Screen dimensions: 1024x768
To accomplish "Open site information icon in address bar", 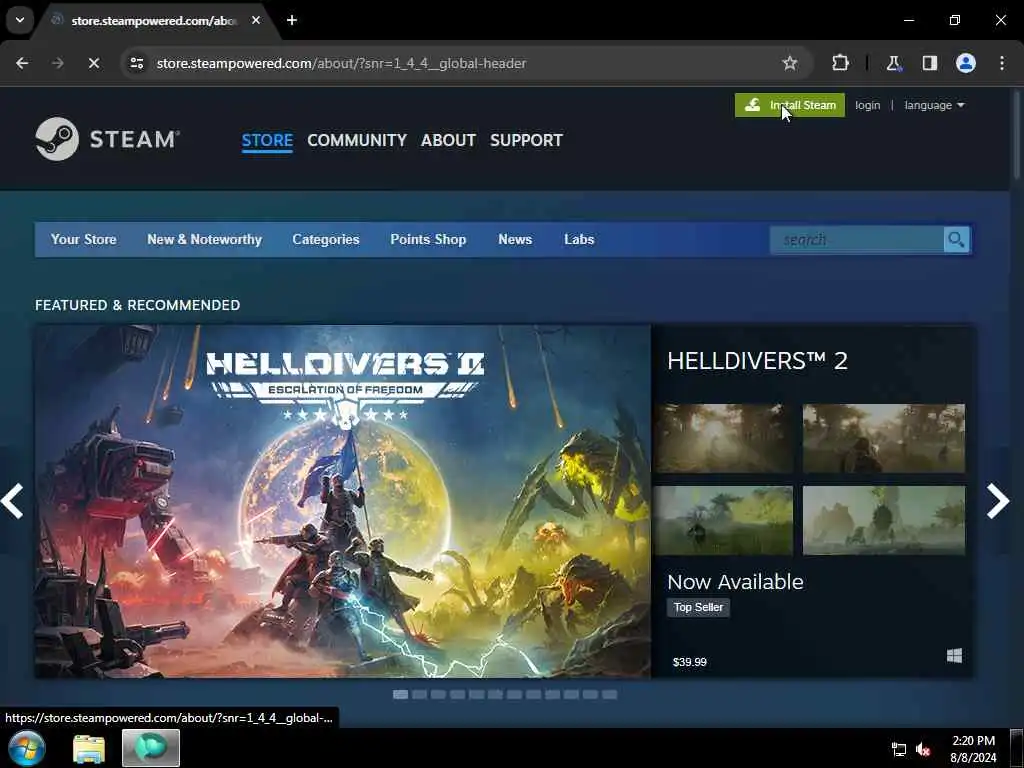I will coord(136,63).
